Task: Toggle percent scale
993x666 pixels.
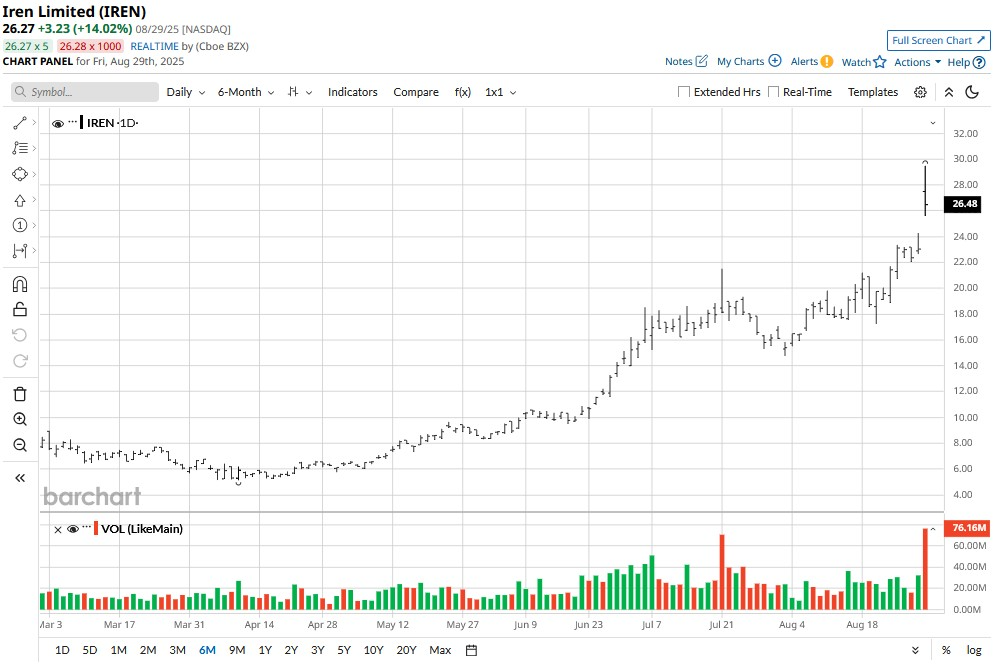Action: coord(946,650)
